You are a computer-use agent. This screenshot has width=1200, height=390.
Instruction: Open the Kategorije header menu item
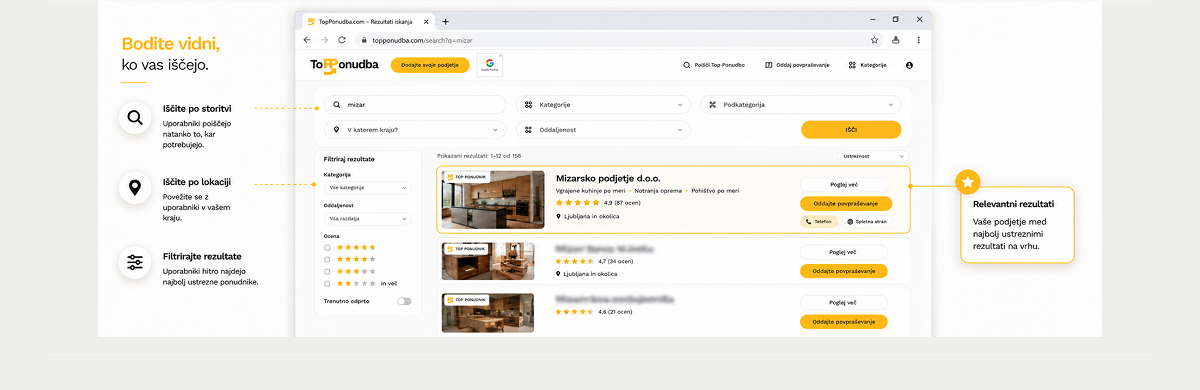(867, 65)
